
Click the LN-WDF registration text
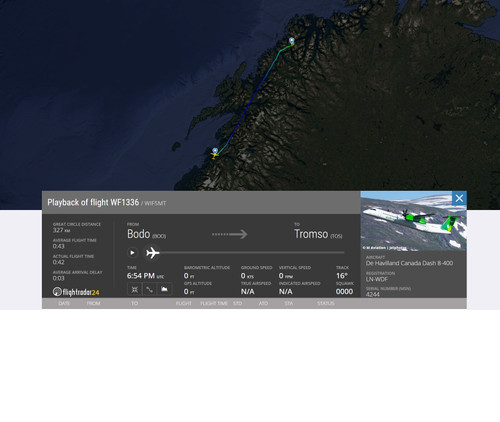pos(377,279)
